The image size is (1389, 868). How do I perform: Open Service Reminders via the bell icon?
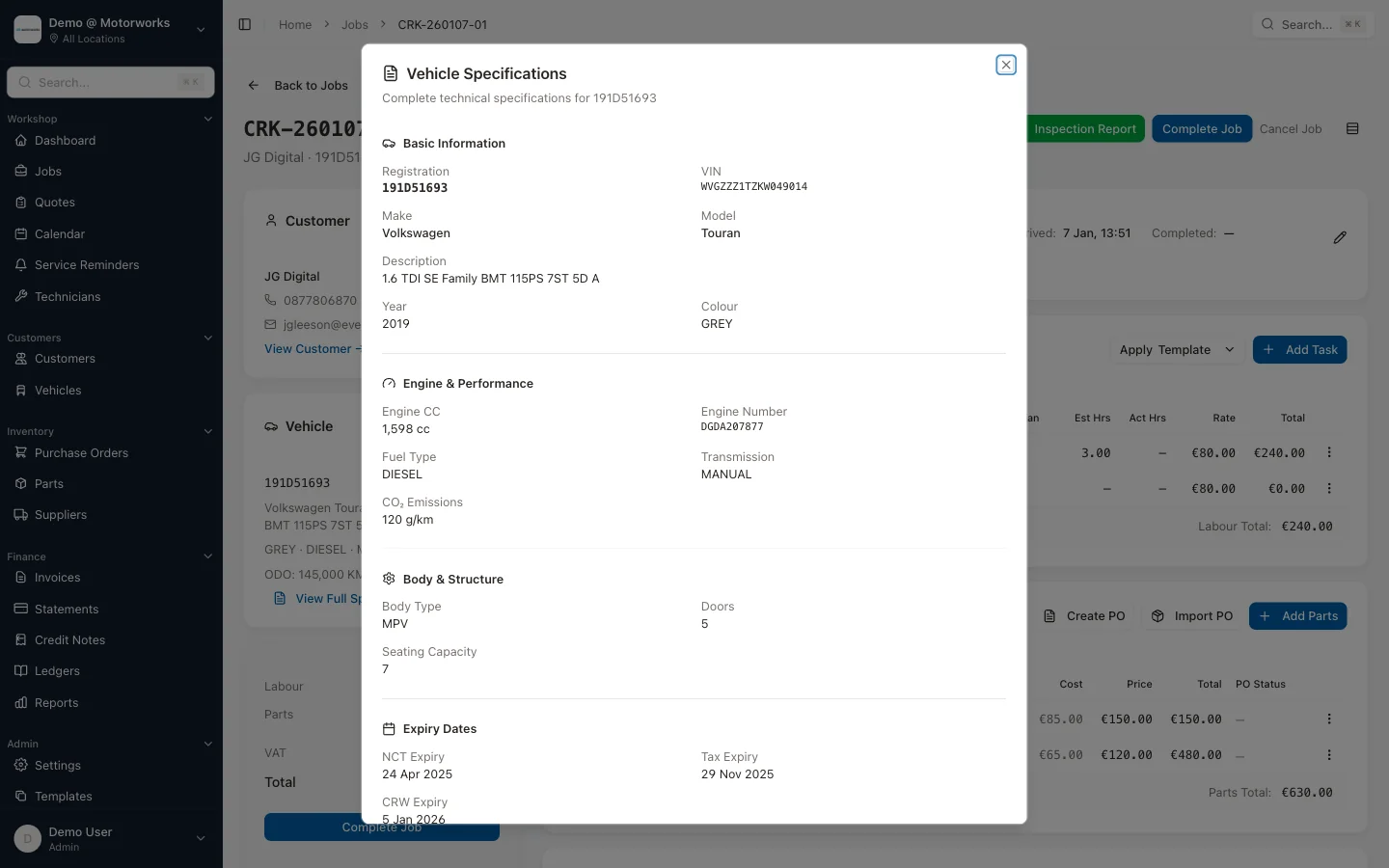21,265
